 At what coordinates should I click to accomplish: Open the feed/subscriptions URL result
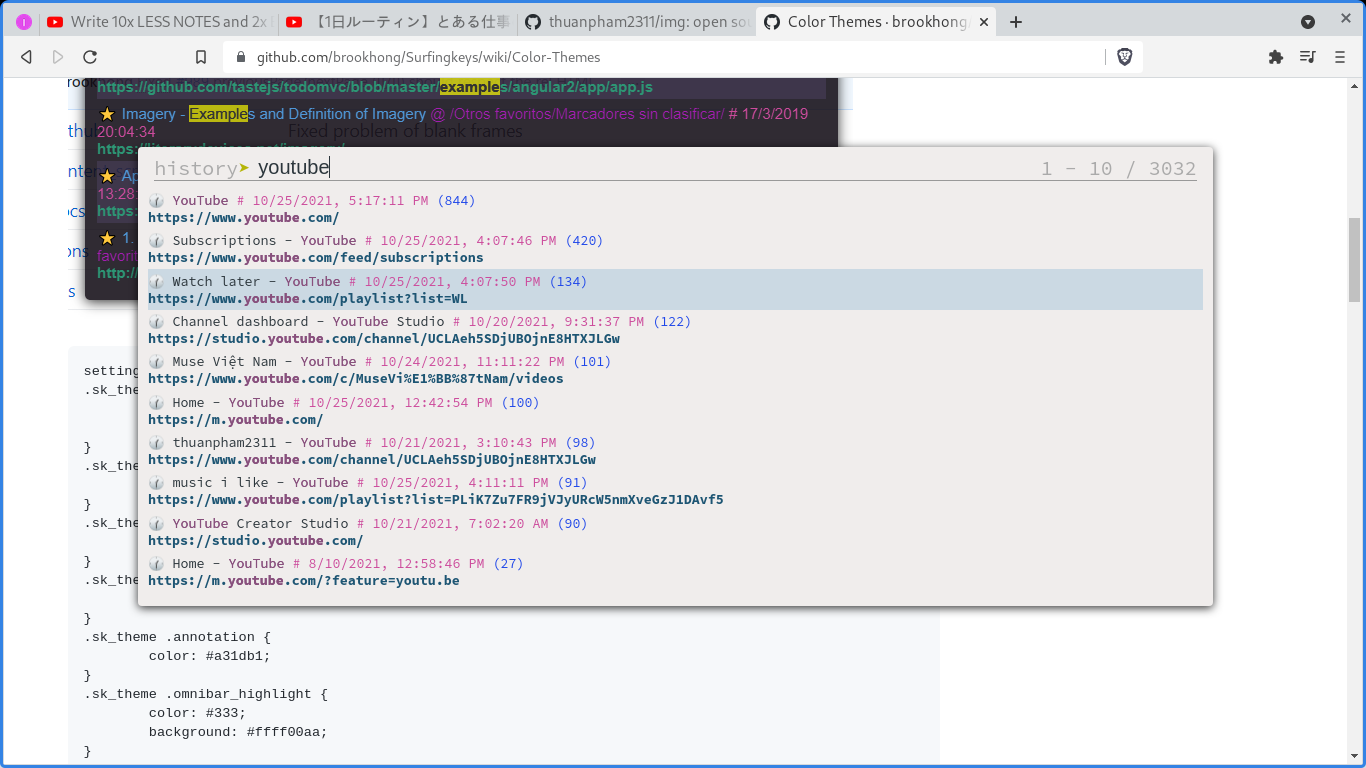click(x=316, y=258)
